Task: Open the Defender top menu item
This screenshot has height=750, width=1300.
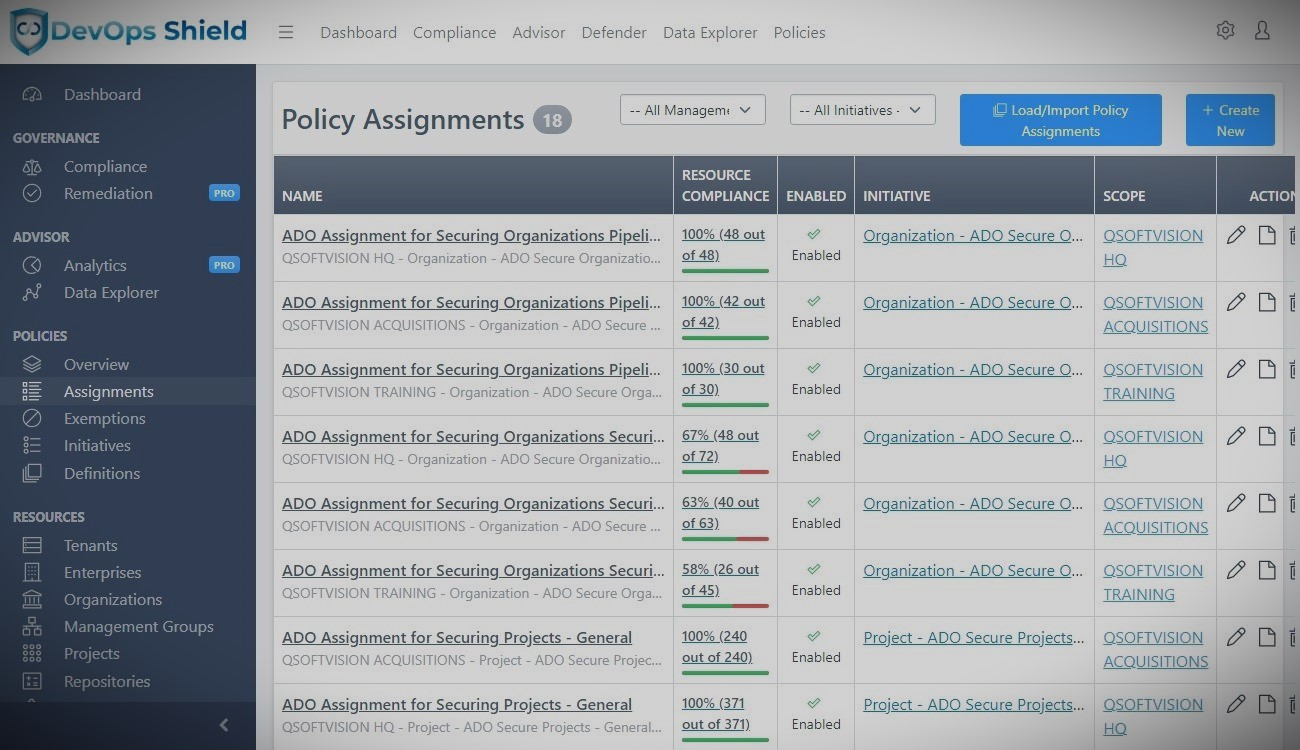Action: coord(613,32)
